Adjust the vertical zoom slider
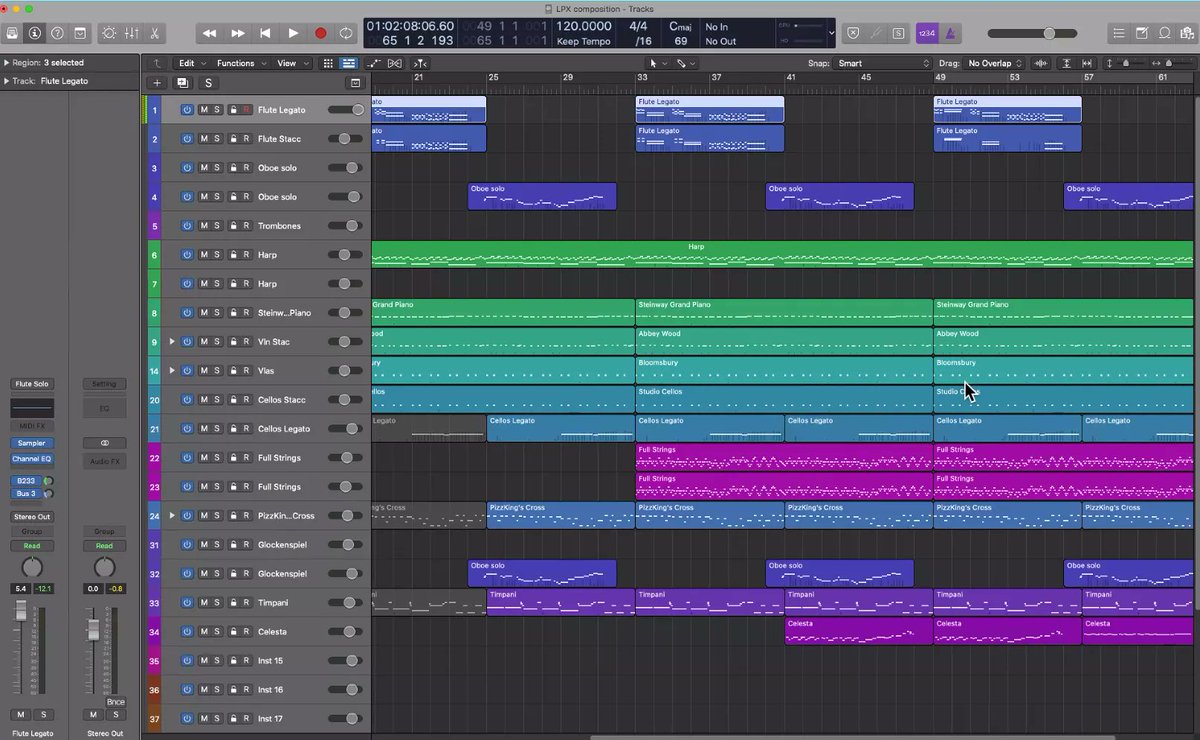This screenshot has height=740, width=1200. 1128,63
